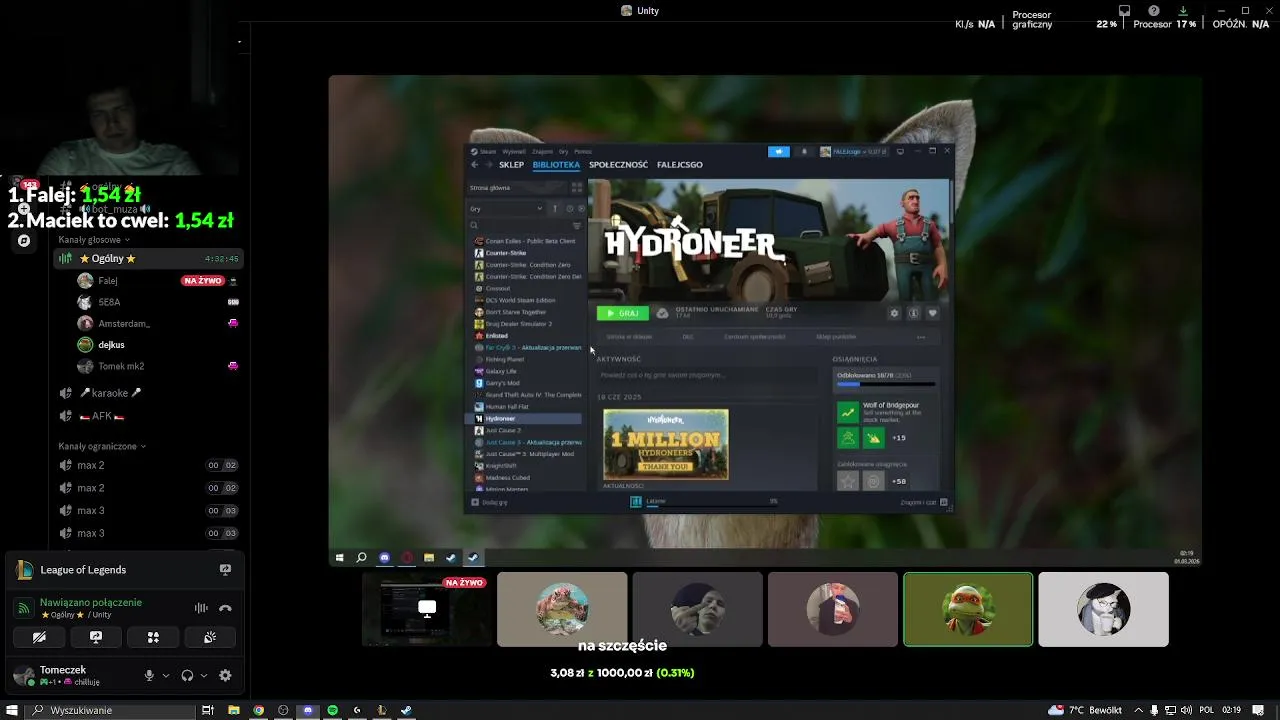Mute the microphone in Discord user panel
The image size is (1280, 720).
coord(149,676)
